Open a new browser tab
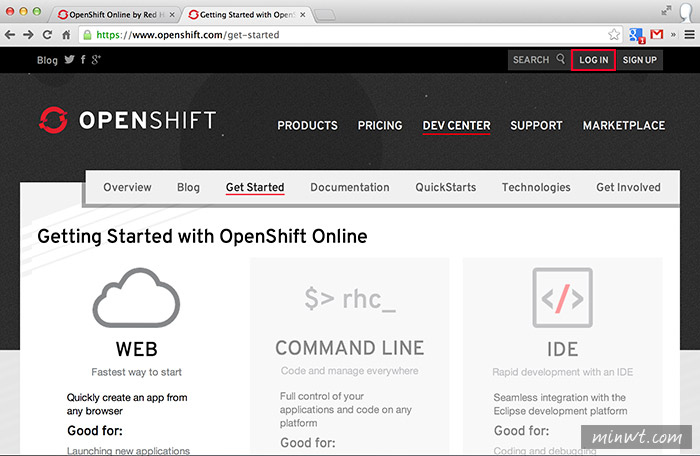The height and width of the screenshot is (456, 700). coord(325,16)
